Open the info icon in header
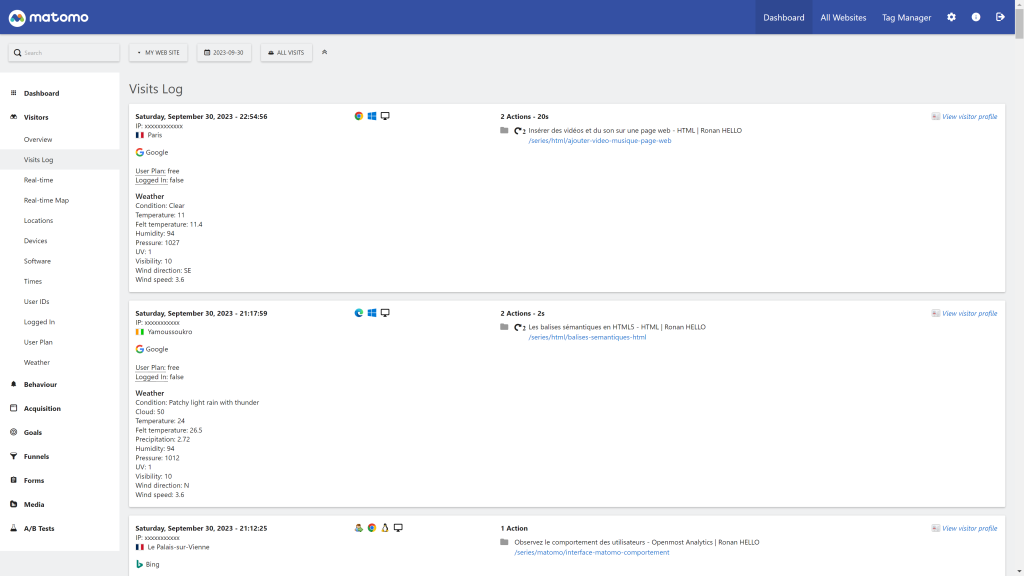This screenshot has width=1024, height=576. point(976,17)
